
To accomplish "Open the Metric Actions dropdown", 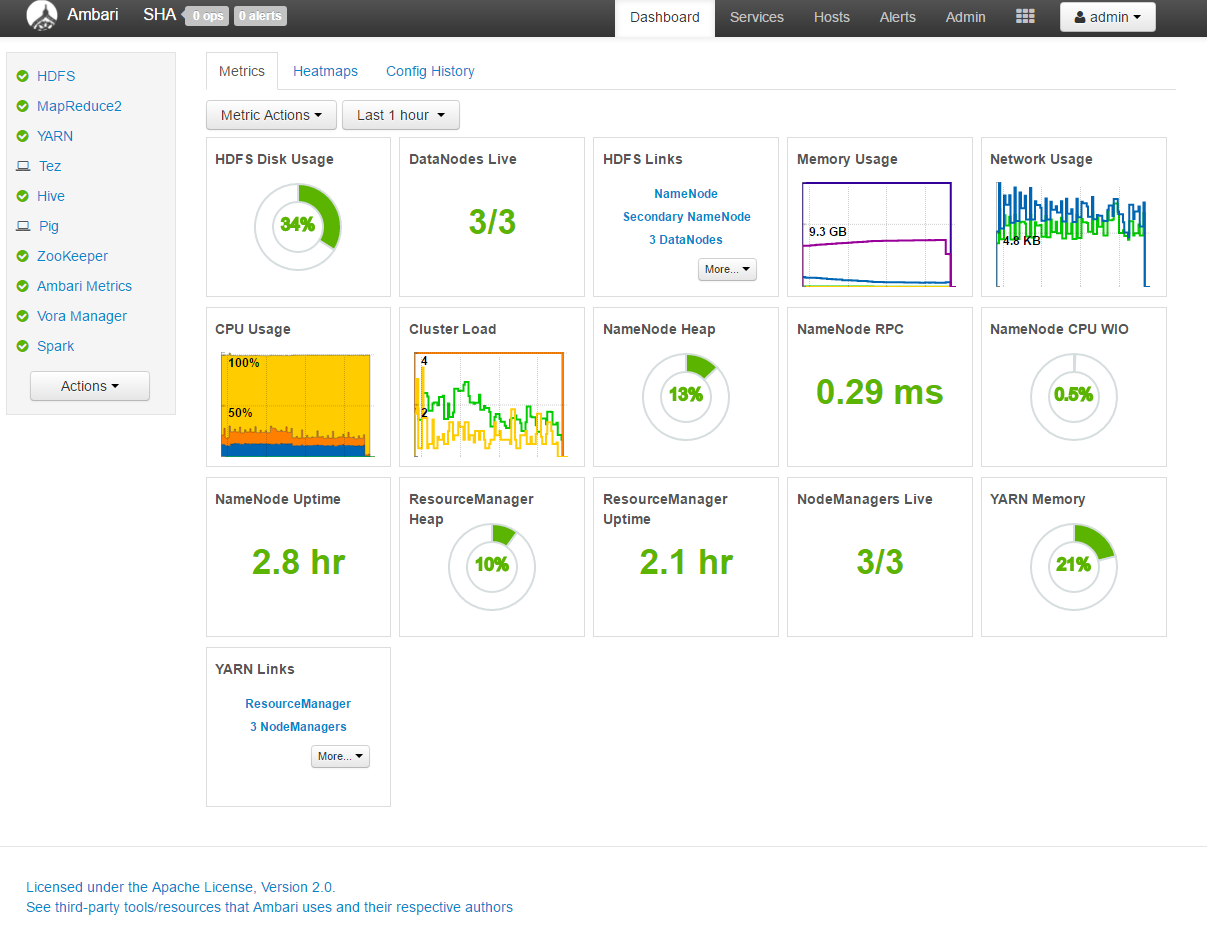I will pos(271,115).
